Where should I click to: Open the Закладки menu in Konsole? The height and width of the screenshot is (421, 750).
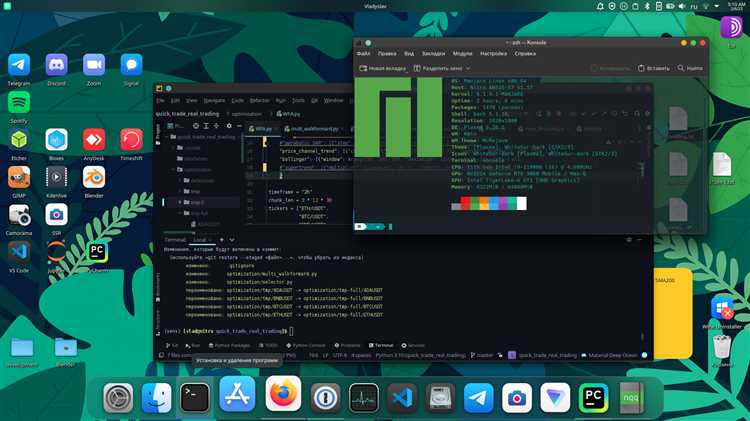(433, 54)
